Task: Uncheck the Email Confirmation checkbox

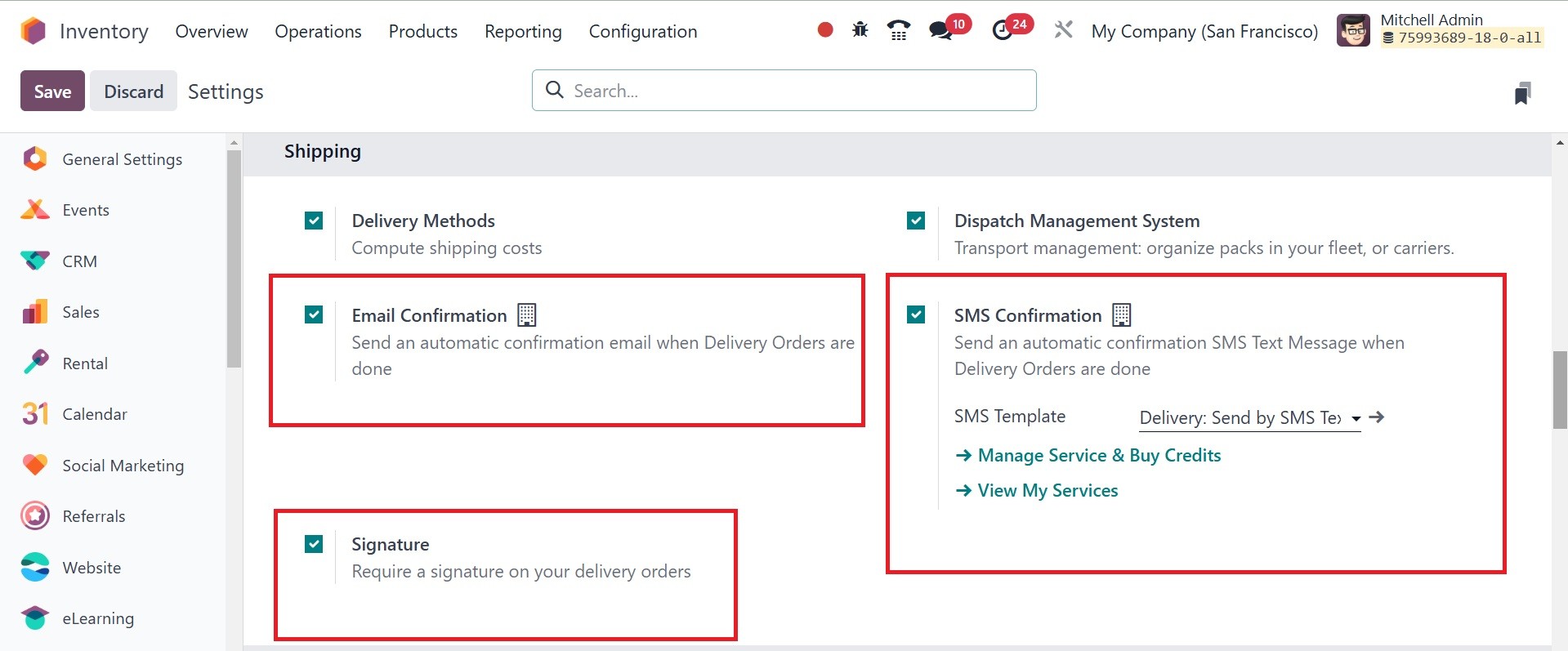Action: tap(314, 314)
